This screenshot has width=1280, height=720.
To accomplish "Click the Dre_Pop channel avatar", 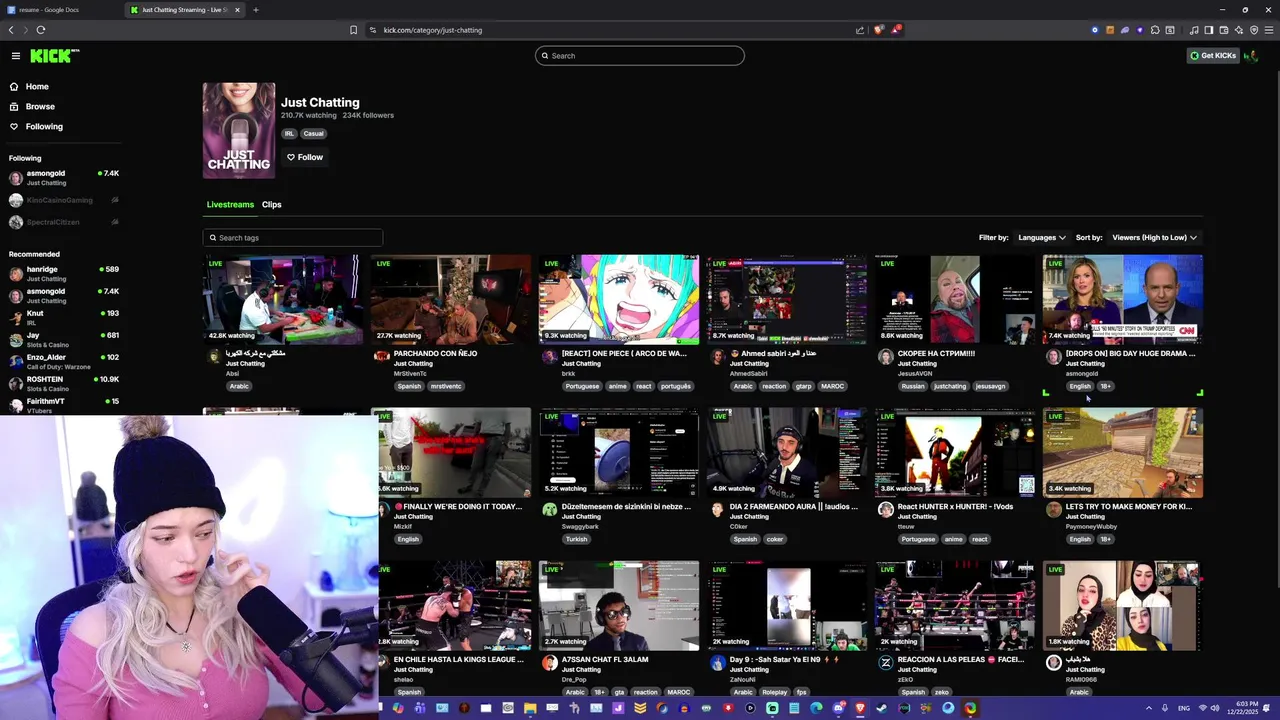I will click(x=549, y=663).
